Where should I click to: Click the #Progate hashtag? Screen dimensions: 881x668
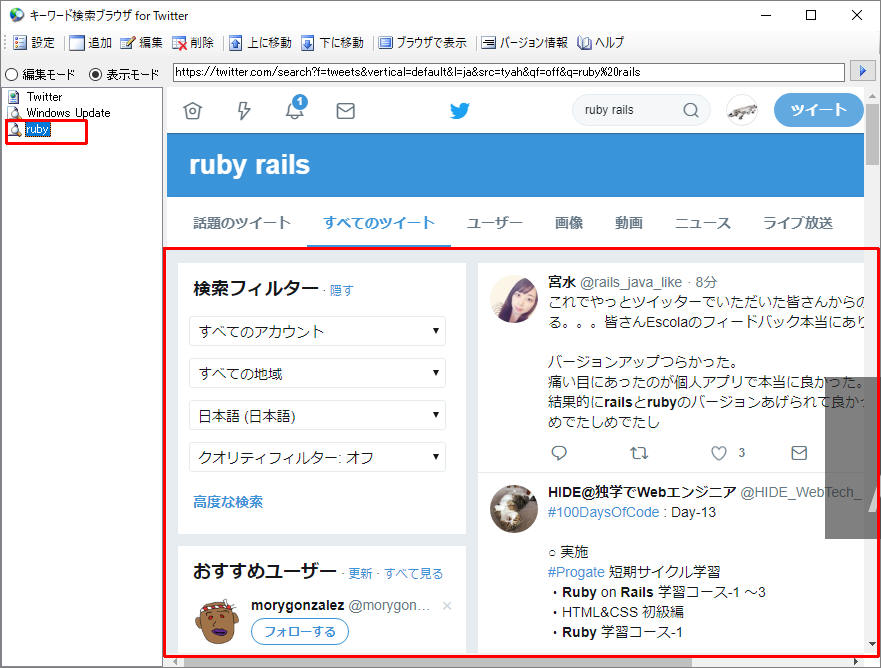576,572
